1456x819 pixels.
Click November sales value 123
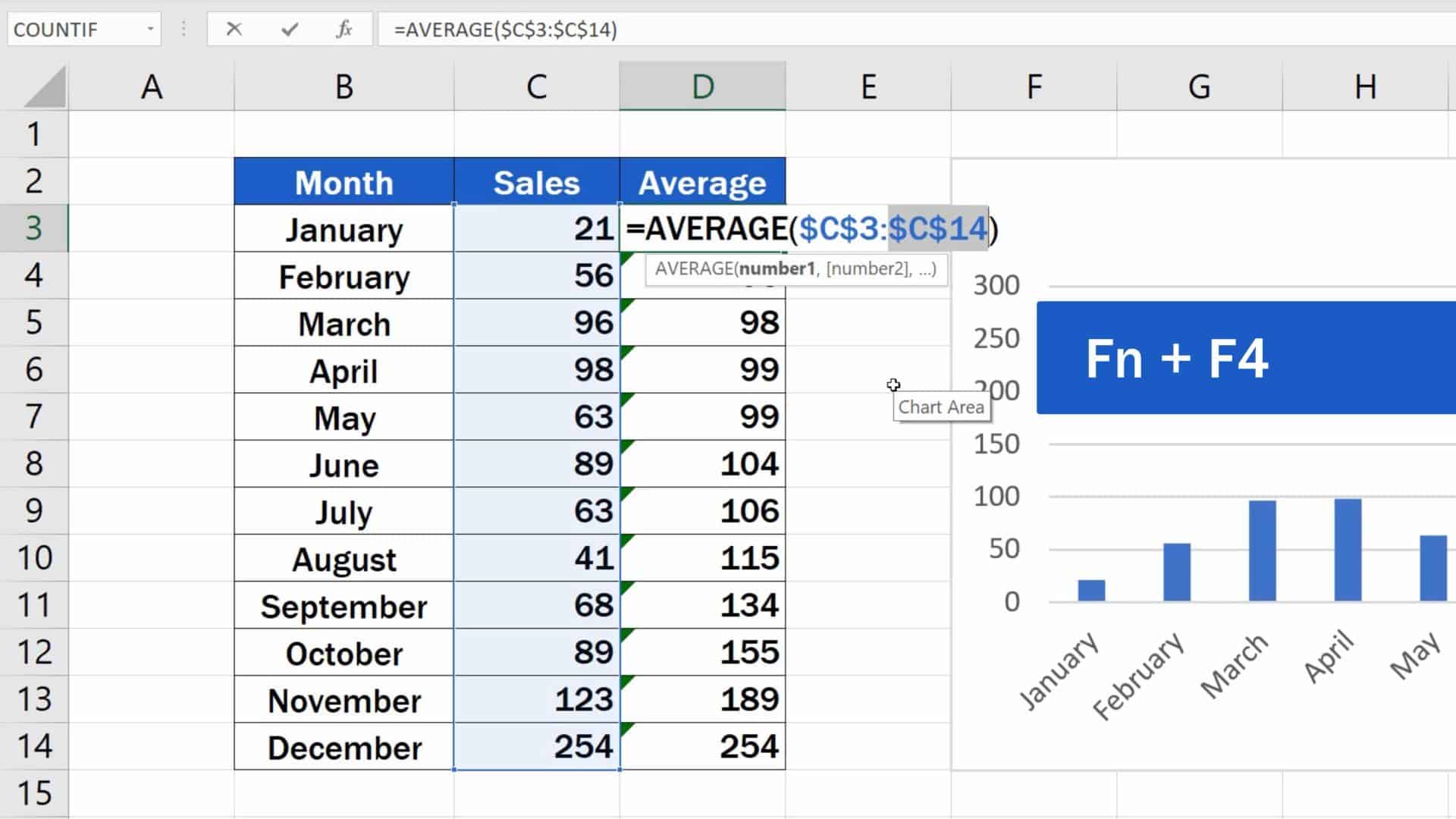(537, 700)
